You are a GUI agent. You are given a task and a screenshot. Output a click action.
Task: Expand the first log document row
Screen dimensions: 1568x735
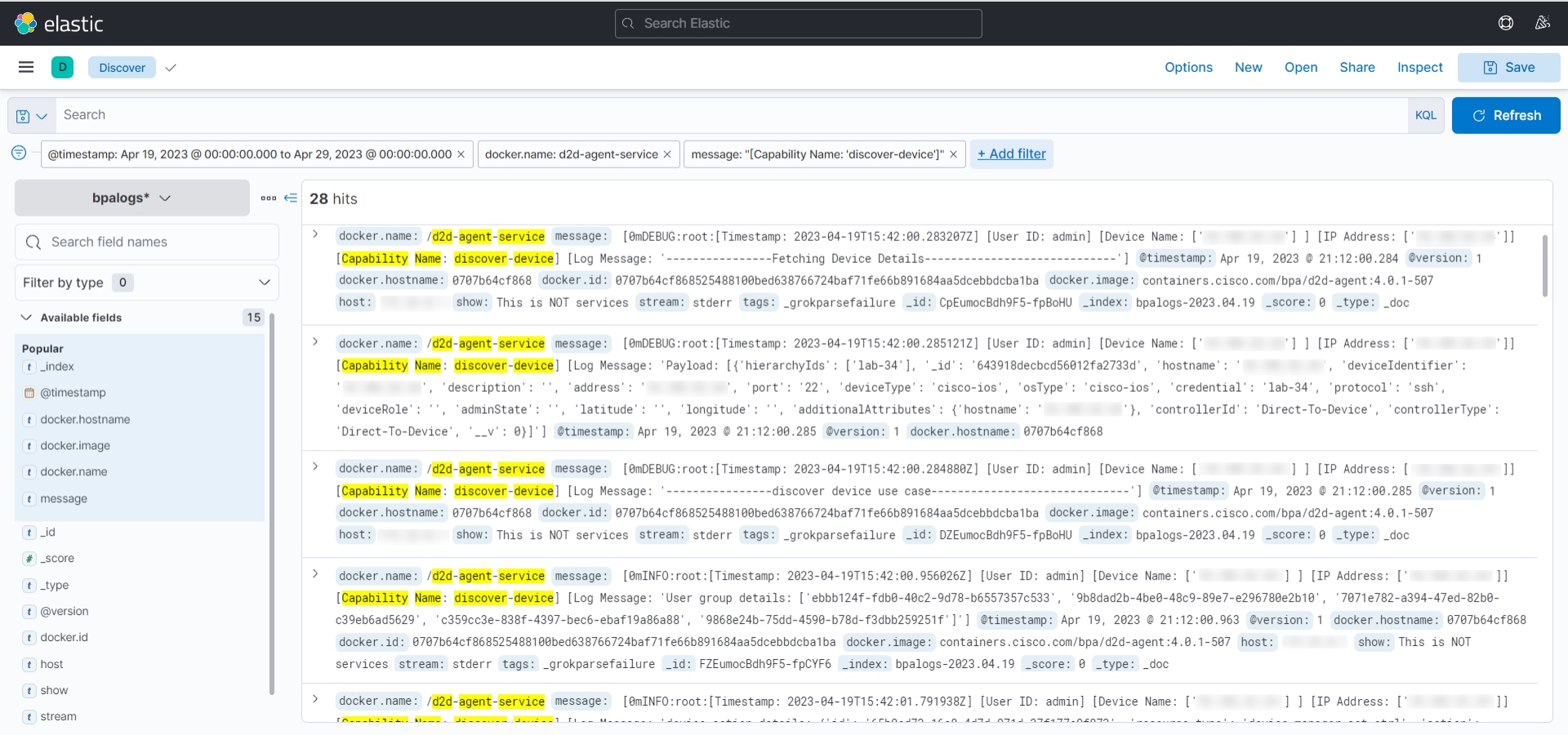[315, 234]
